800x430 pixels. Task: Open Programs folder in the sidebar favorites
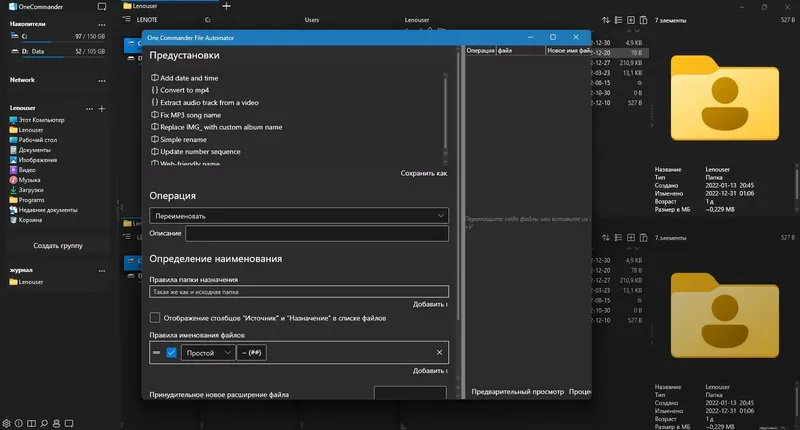tap(27, 200)
